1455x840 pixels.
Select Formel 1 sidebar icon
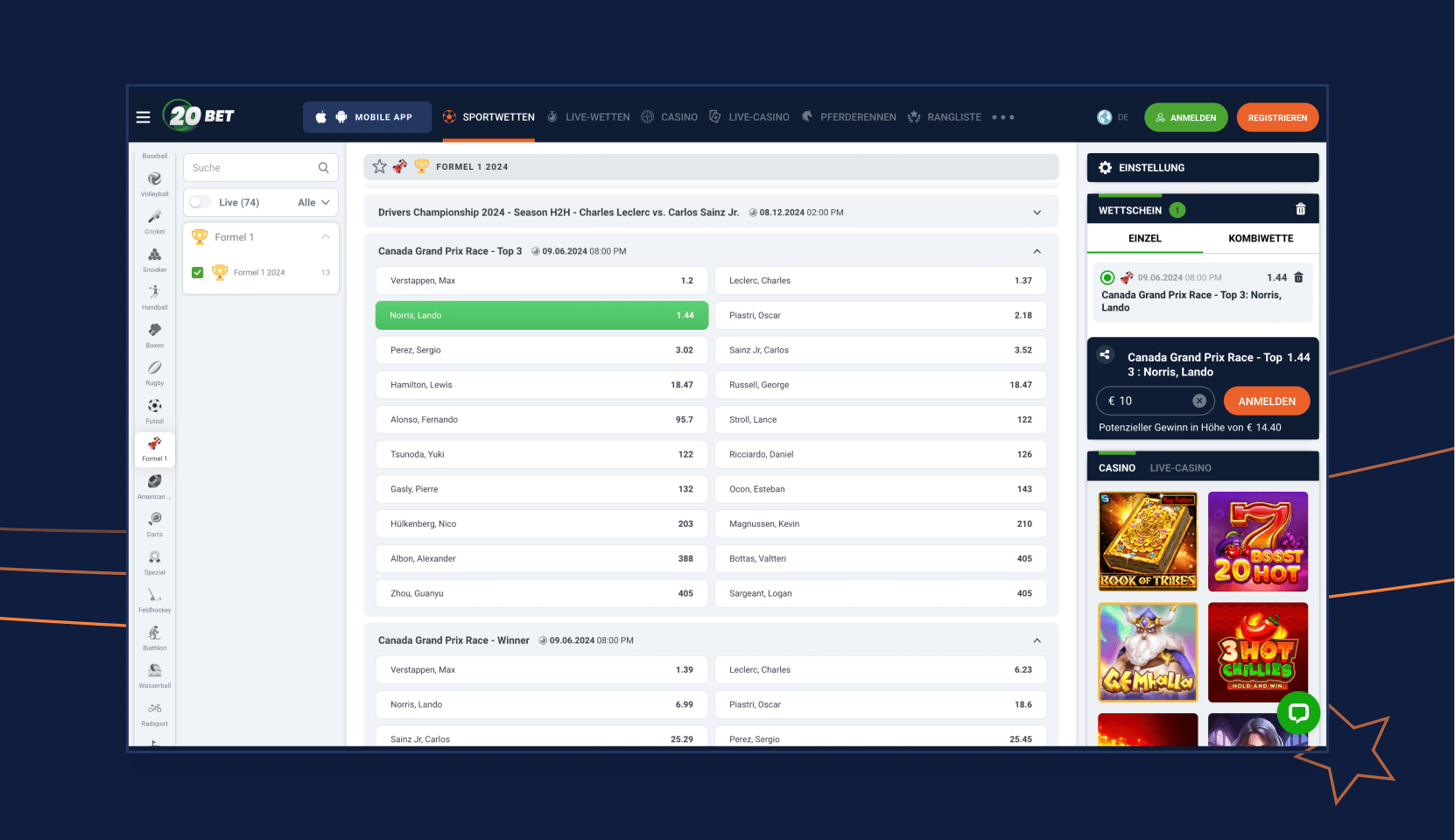[x=155, y=449]
